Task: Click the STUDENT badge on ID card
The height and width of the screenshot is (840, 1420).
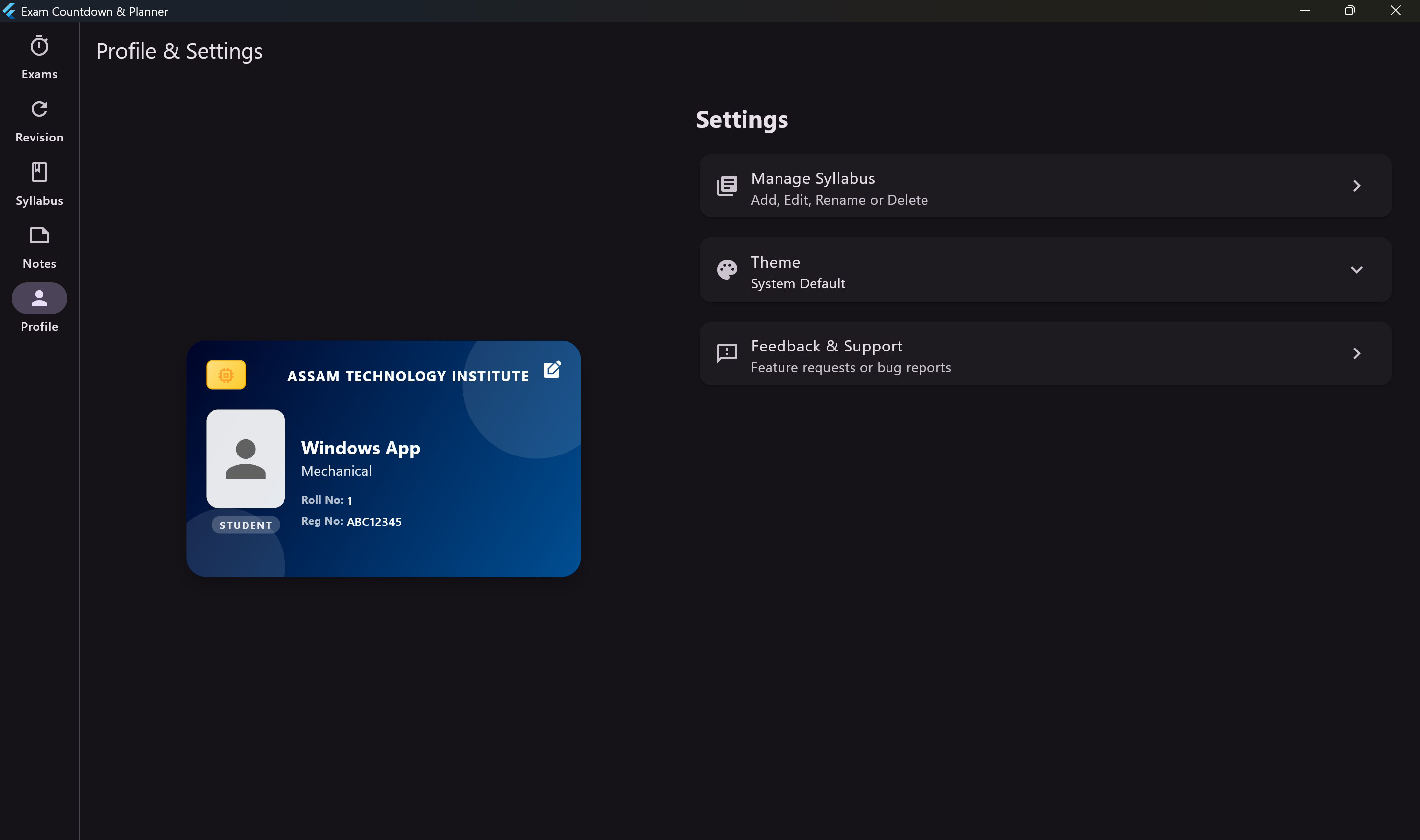Action: pos(246,525)
